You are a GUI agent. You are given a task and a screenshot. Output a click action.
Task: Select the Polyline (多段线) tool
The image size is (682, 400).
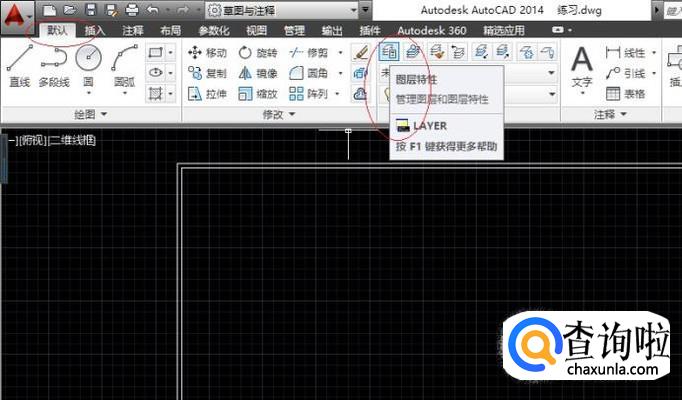[53, 66]
